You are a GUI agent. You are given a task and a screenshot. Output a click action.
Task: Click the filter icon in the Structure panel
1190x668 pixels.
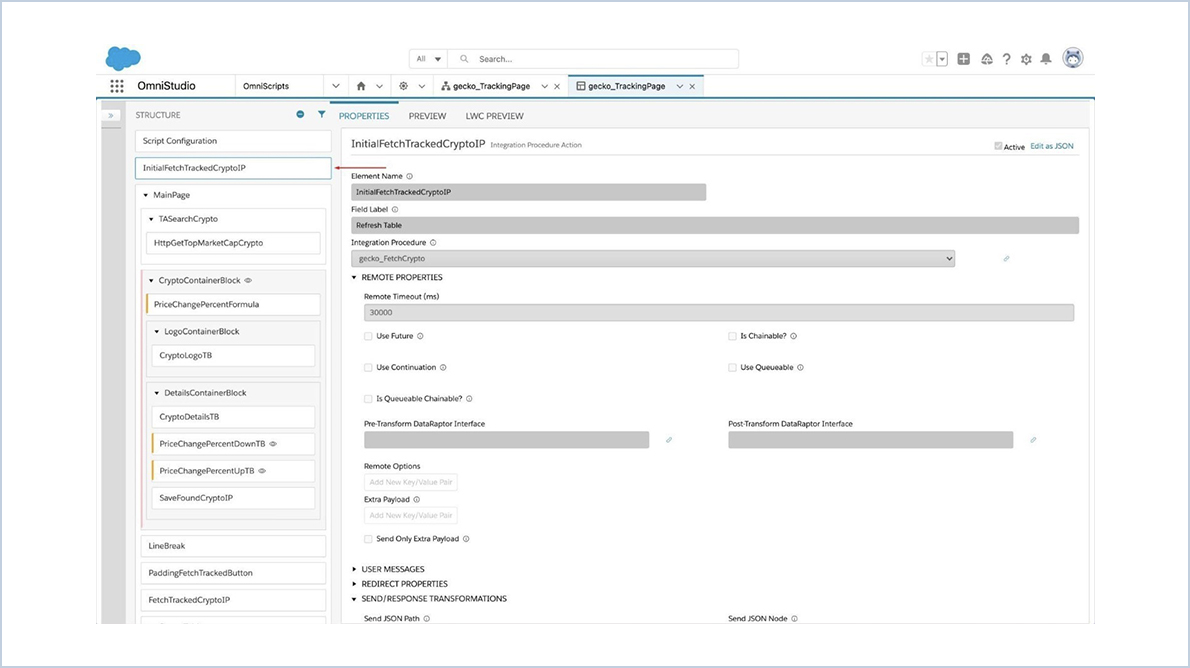[x=321, y=114]
